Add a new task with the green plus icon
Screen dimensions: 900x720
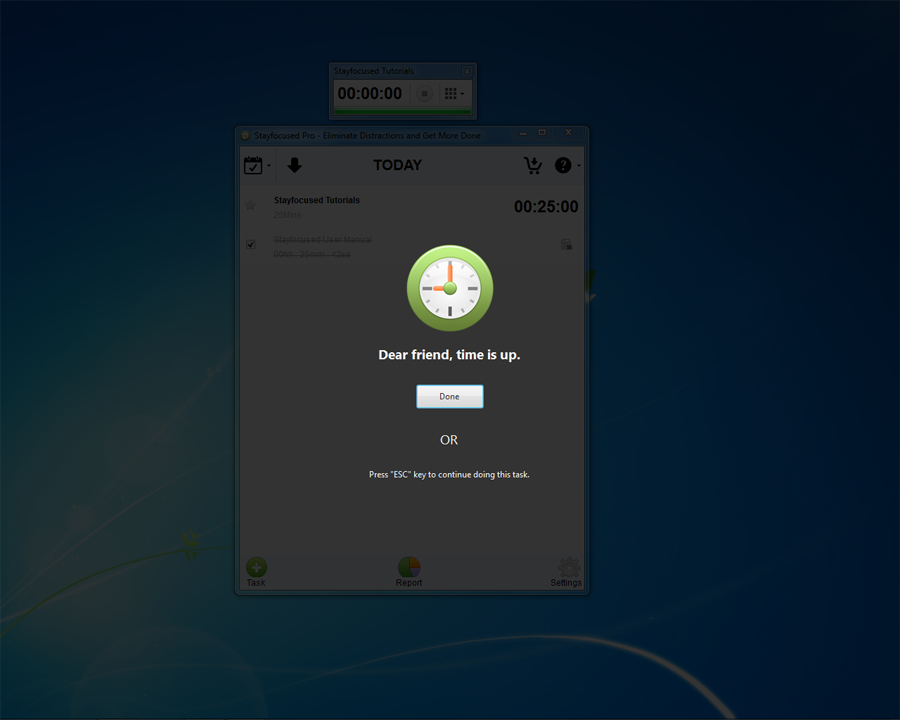coord(256,568)
